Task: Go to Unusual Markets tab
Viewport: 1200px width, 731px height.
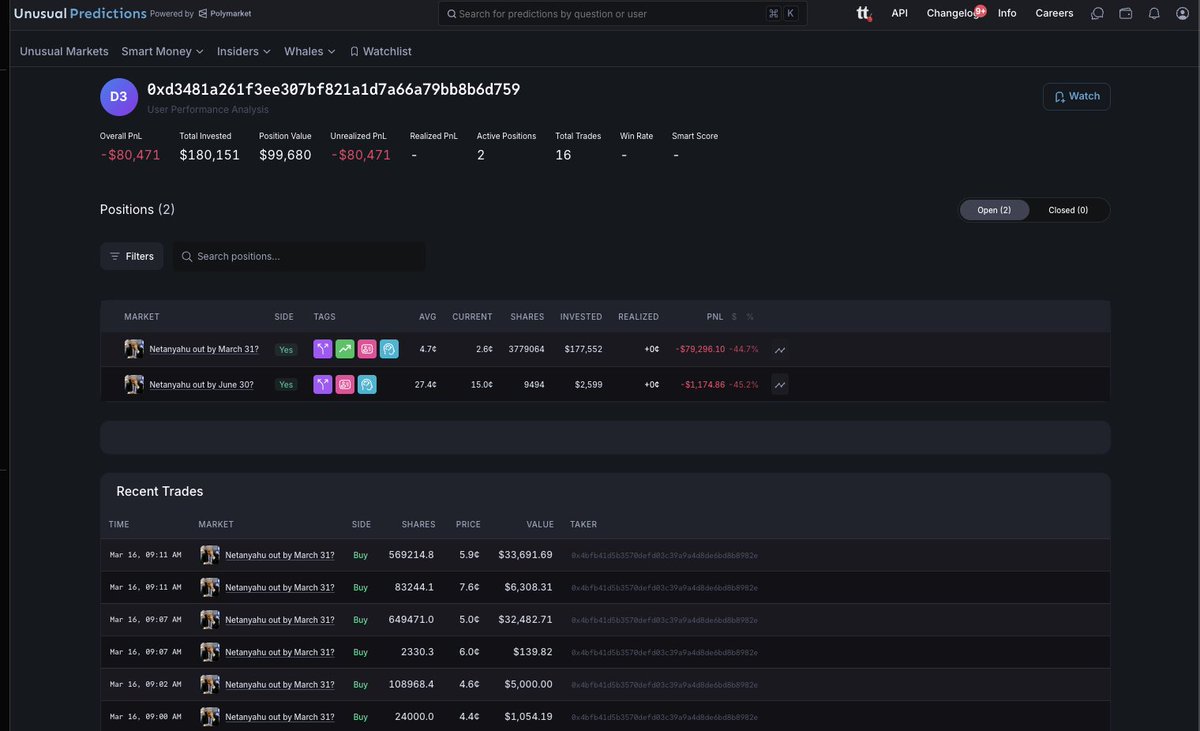Action: tap(64, 51)
